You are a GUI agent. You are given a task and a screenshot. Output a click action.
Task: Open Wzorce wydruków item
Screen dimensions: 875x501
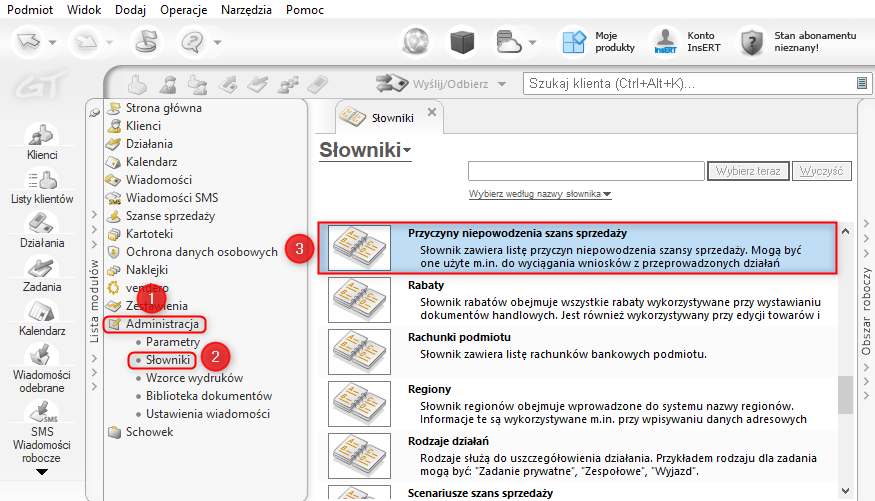[x=194, y=378]
